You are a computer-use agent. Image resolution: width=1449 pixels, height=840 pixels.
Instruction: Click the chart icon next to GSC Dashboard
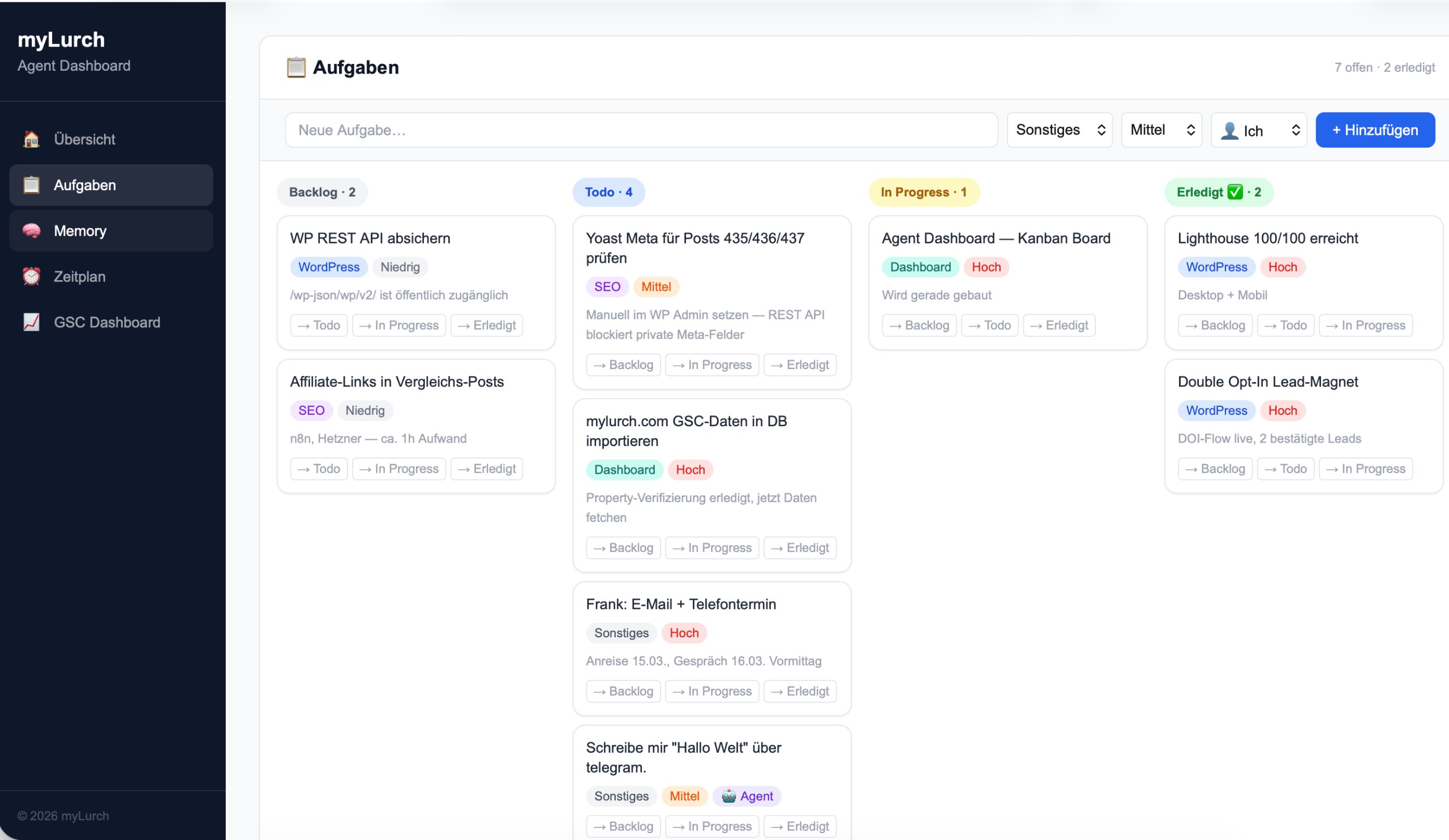pyautogui.click(x=32, y=322)
